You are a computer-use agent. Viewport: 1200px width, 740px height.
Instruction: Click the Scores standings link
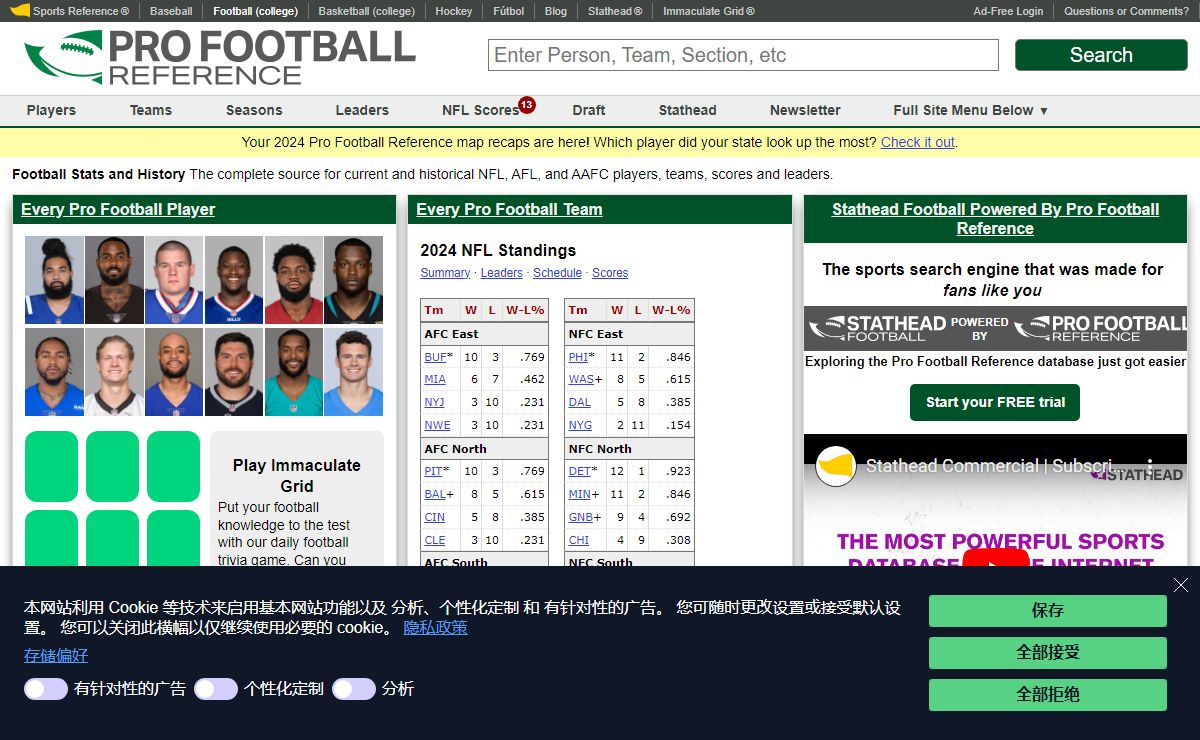(x=610, y=273)
